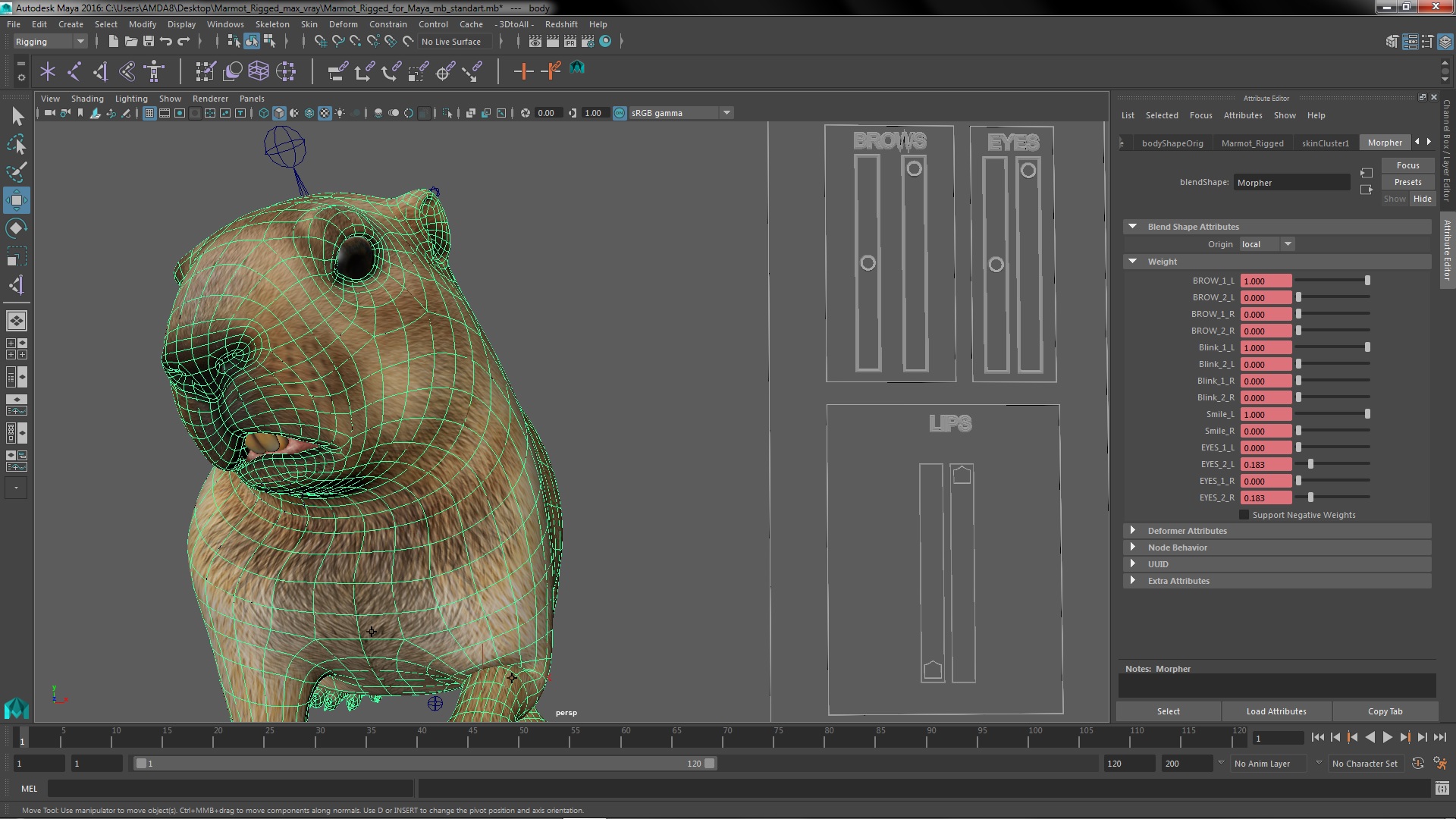Click the Focus button
The height and width of the screenshot is (819, 1456).
pos(1407,165)
